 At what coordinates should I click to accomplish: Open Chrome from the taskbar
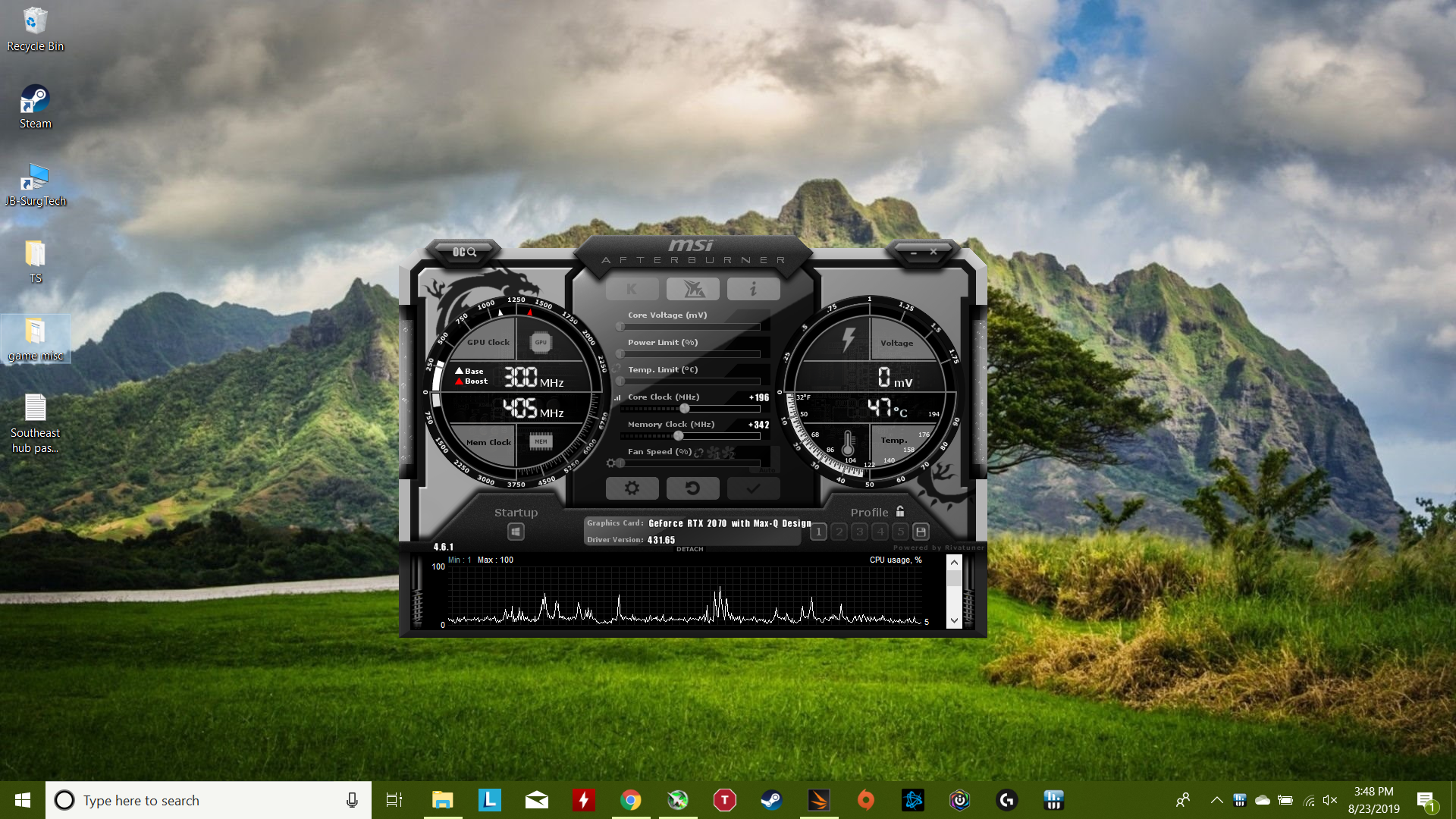pyautogui.click(x=630, y=800)
